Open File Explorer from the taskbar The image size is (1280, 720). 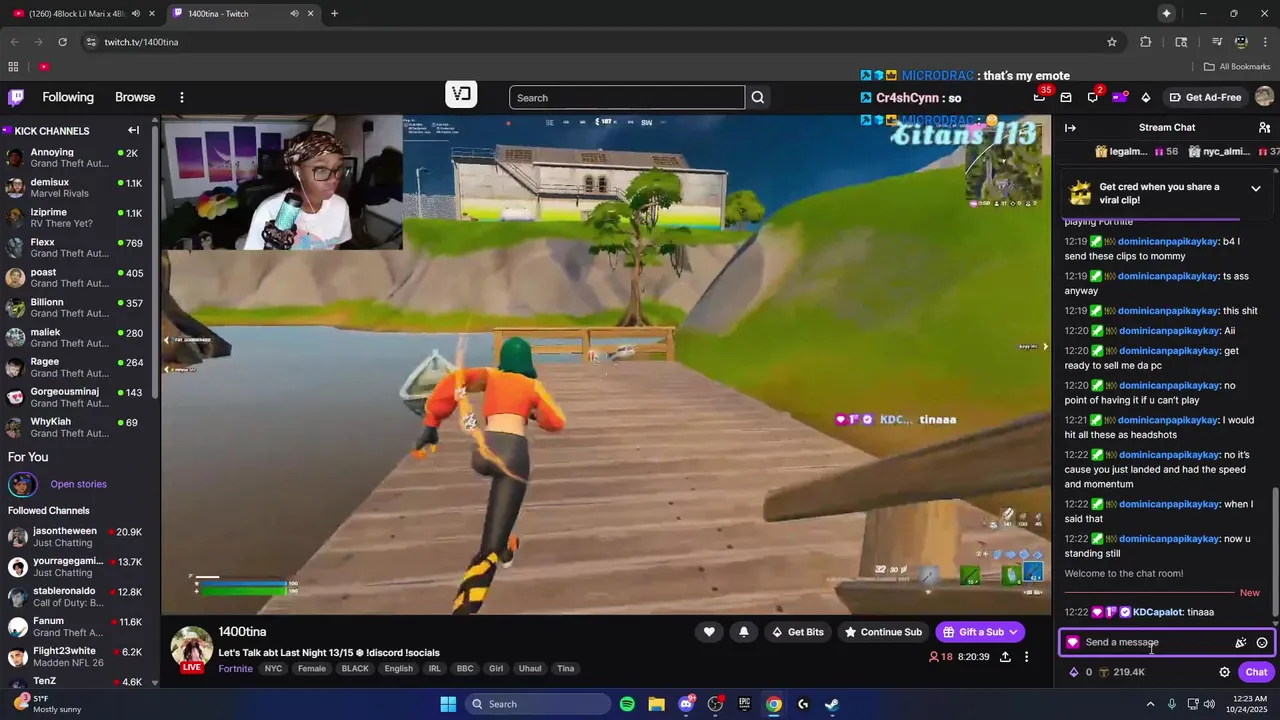(x=656, y=704)
